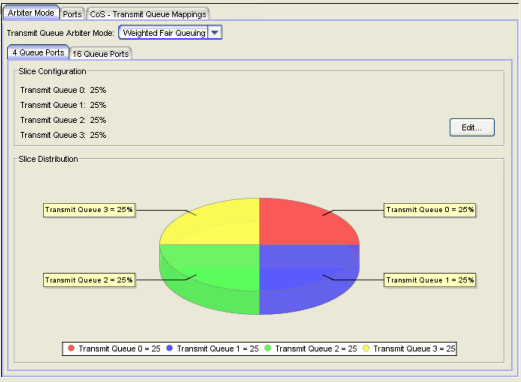Click legend text Transmit Queue 0 = 25

(x=119, y=349)
